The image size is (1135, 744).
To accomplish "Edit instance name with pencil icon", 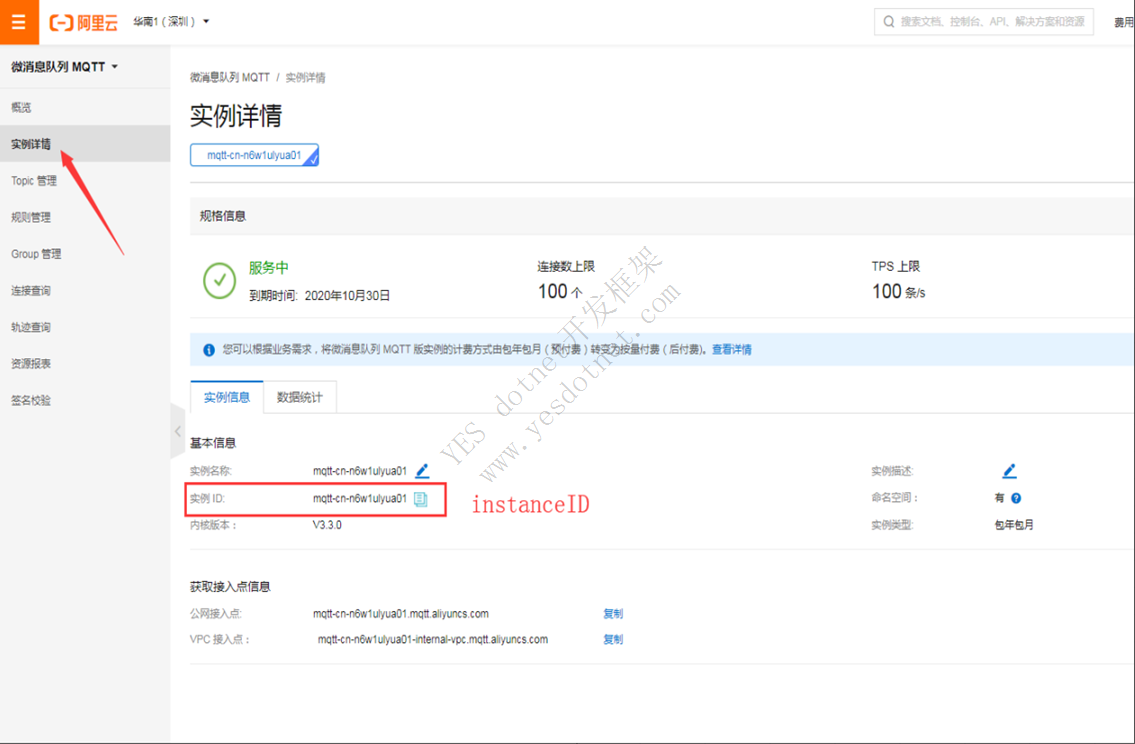I will (422, 471).
